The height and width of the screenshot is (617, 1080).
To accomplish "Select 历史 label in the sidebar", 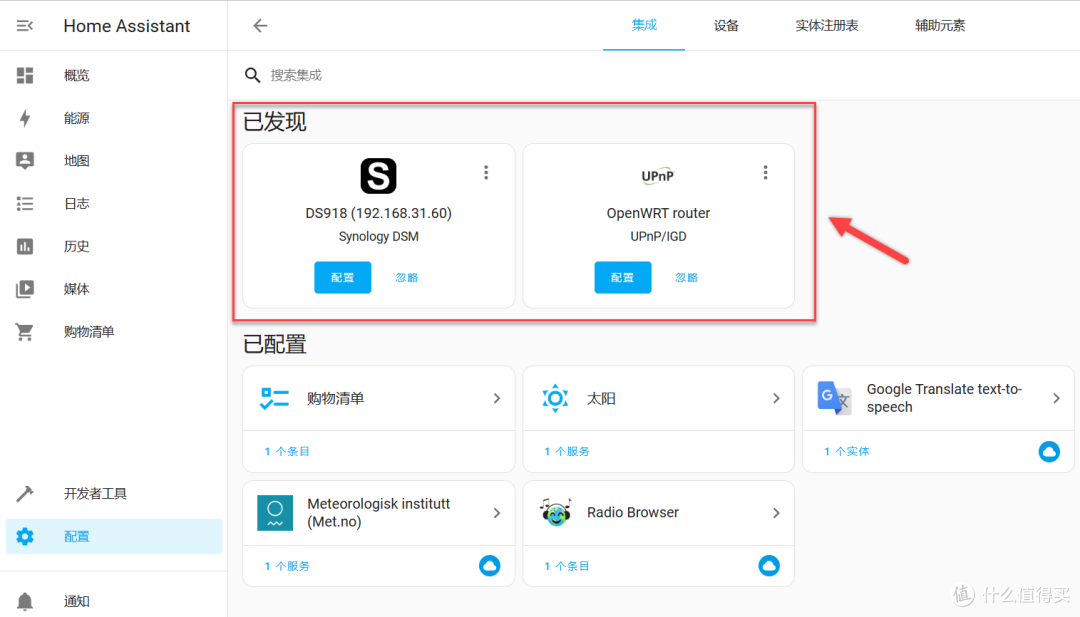I will (x=76, y=246).
